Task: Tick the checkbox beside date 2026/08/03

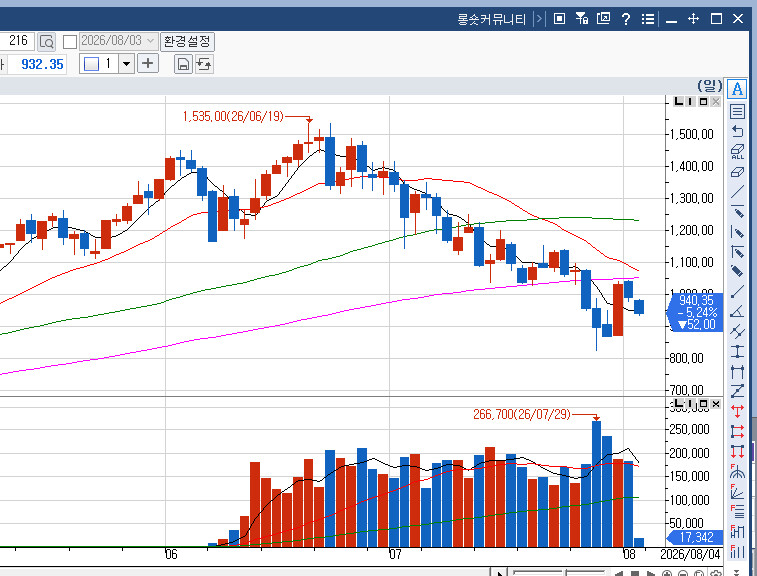Action: [x=70, y=42]
